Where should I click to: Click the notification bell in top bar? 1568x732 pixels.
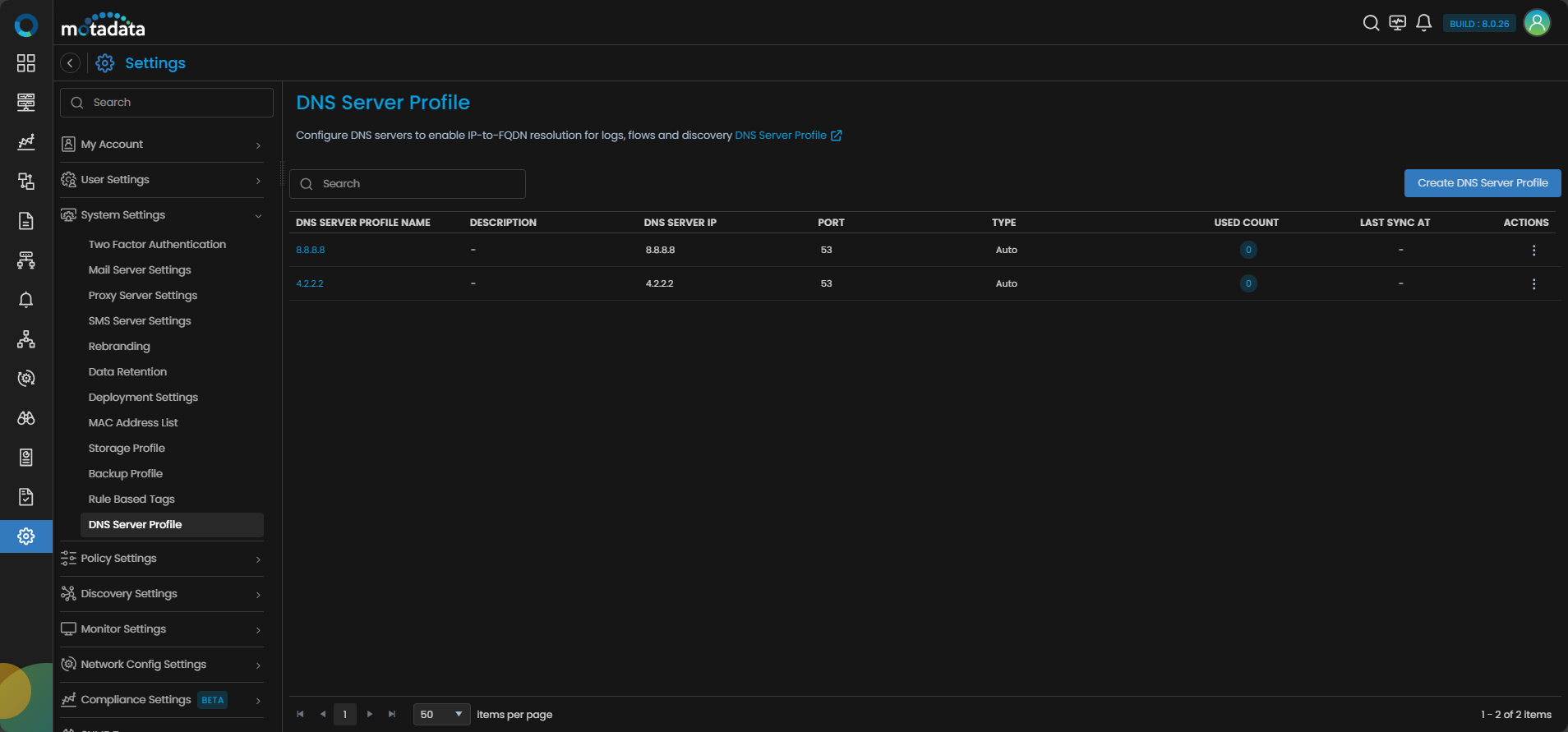(x=1423, y=23)
